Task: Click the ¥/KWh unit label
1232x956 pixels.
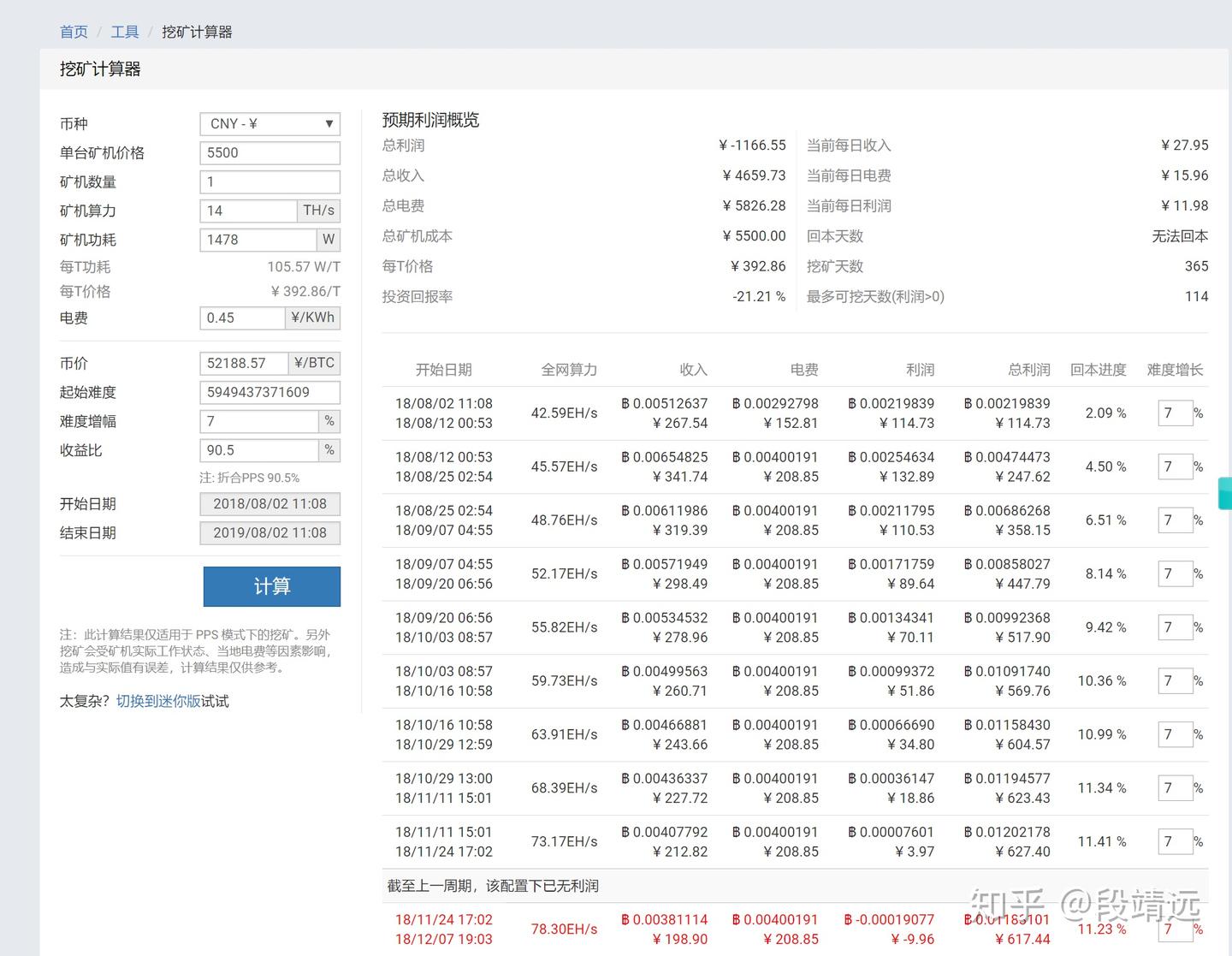Action: [x=312, y=318]
